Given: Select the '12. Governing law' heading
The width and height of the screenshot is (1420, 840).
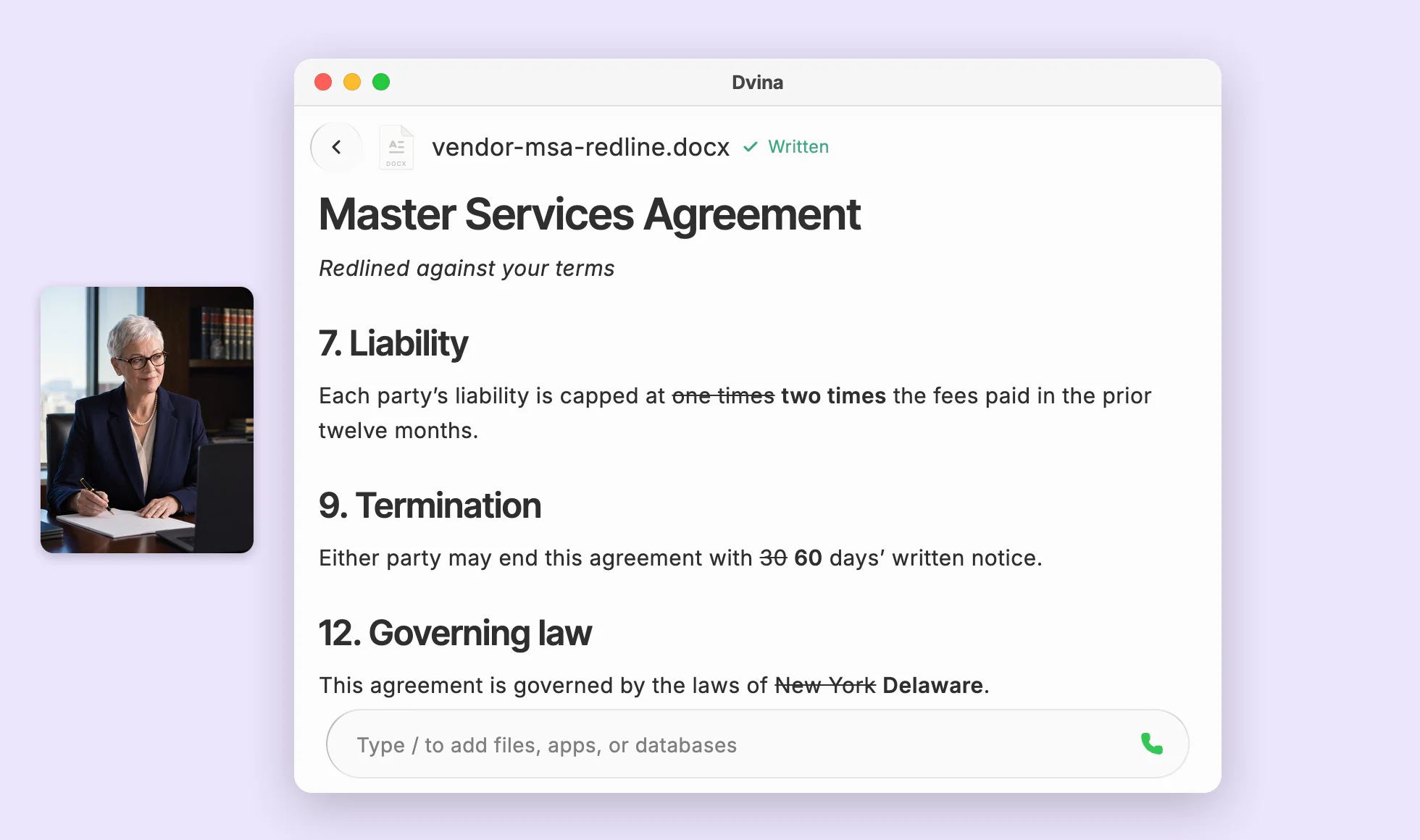Looking at the screenshot, I should tap(455, 634).
